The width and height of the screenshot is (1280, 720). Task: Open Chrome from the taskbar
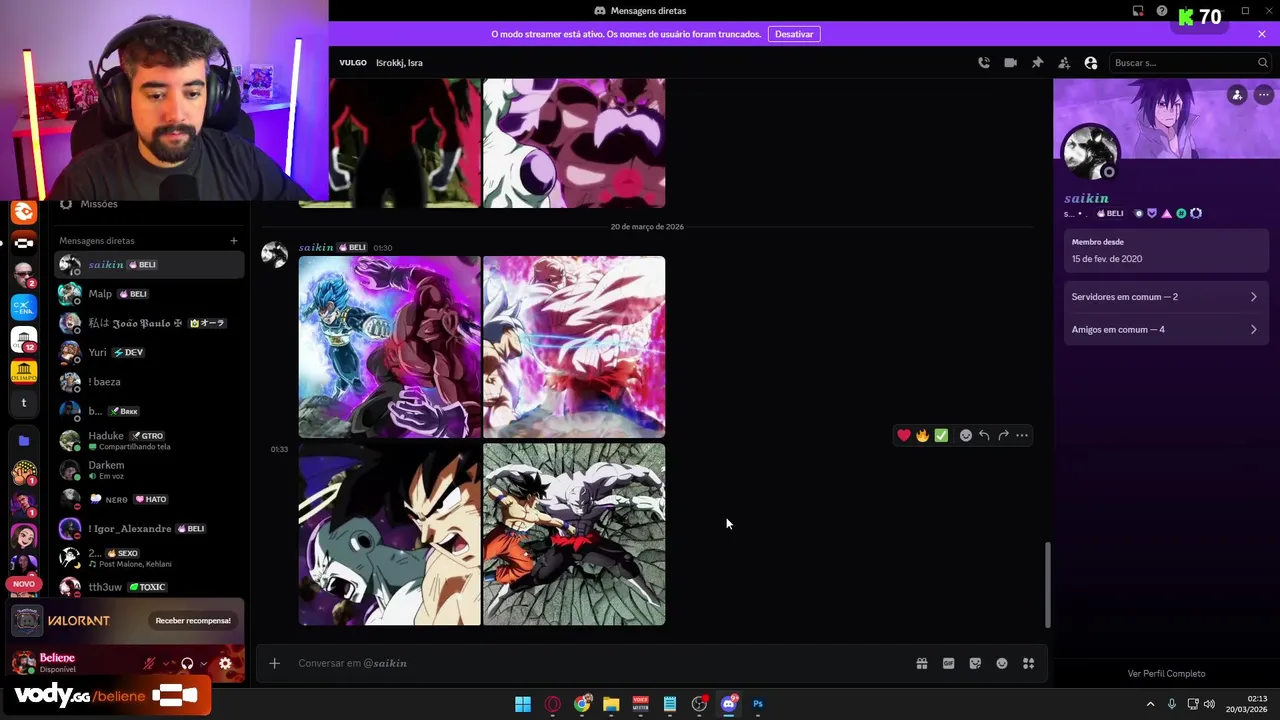click(x=582, y=704)
